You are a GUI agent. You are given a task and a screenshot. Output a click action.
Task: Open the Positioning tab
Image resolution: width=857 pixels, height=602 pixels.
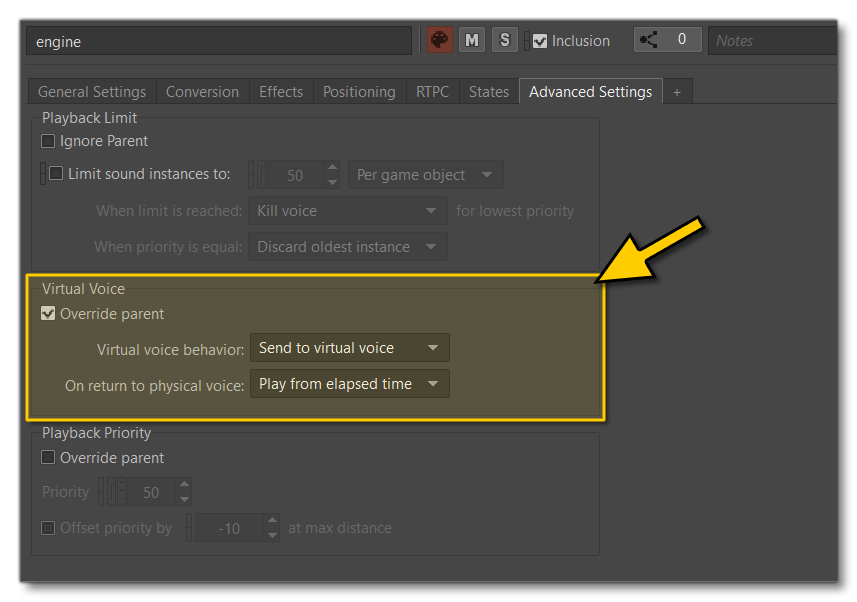(x=359, y=92)
